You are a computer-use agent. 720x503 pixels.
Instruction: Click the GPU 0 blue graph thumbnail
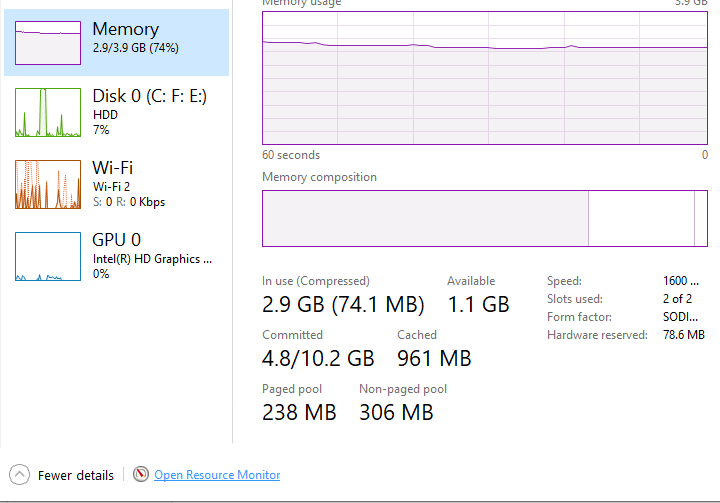[48, 256]
